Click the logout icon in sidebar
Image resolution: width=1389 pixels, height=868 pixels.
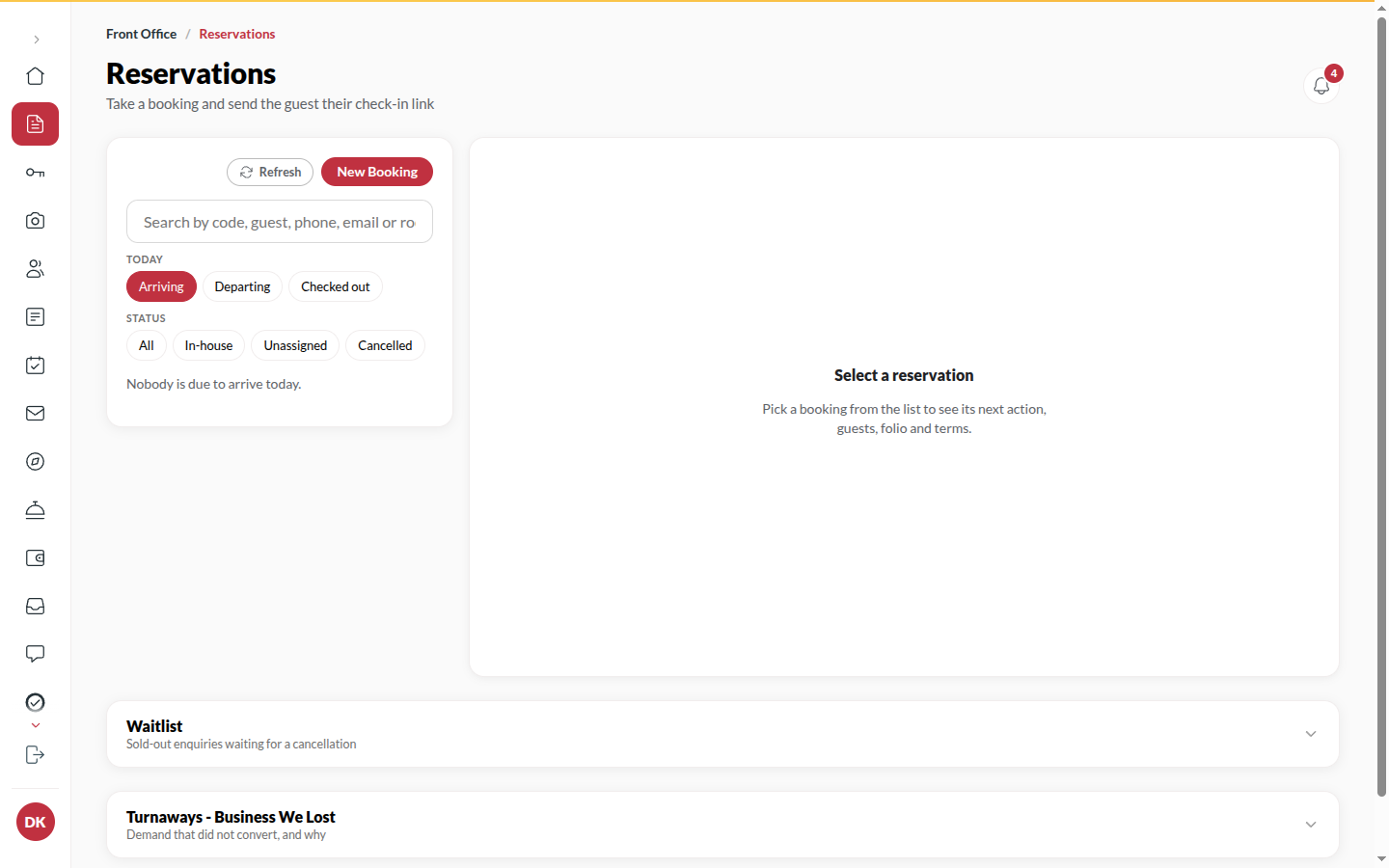pos(36,755)
